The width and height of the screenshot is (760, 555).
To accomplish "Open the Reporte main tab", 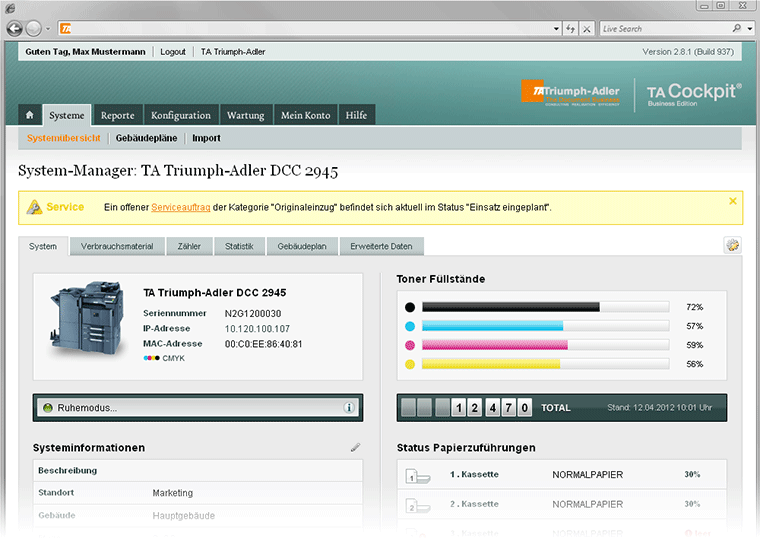I will click(x=118, y=115).
